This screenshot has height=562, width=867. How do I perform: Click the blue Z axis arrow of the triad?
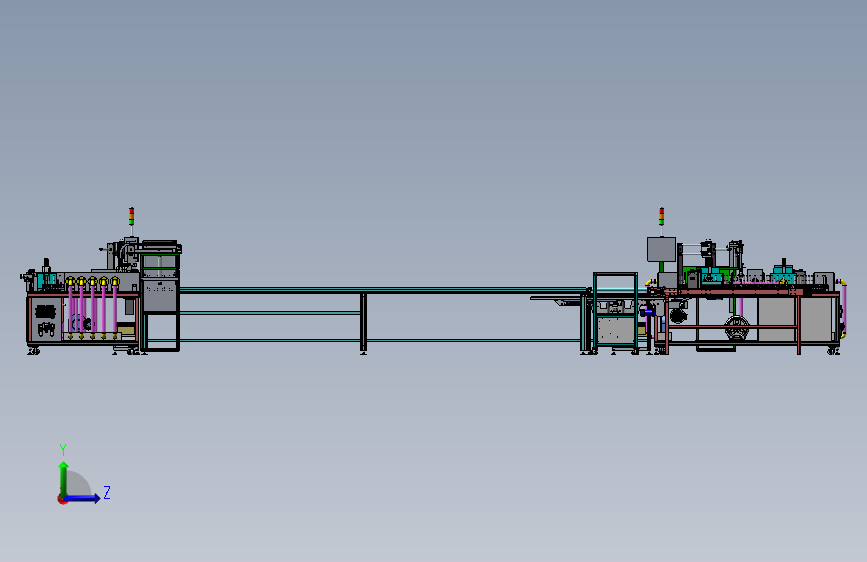click(83, 498)
